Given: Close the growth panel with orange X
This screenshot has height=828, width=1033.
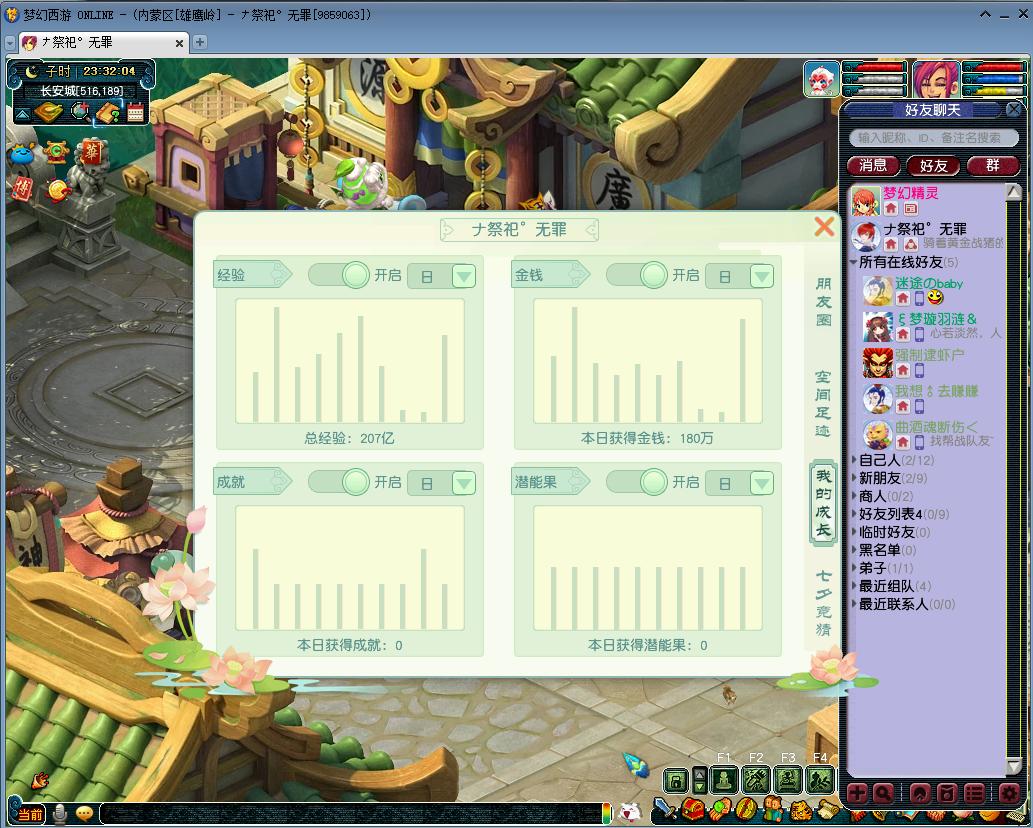Looking at the screenshot, I should tap(824, 227).
